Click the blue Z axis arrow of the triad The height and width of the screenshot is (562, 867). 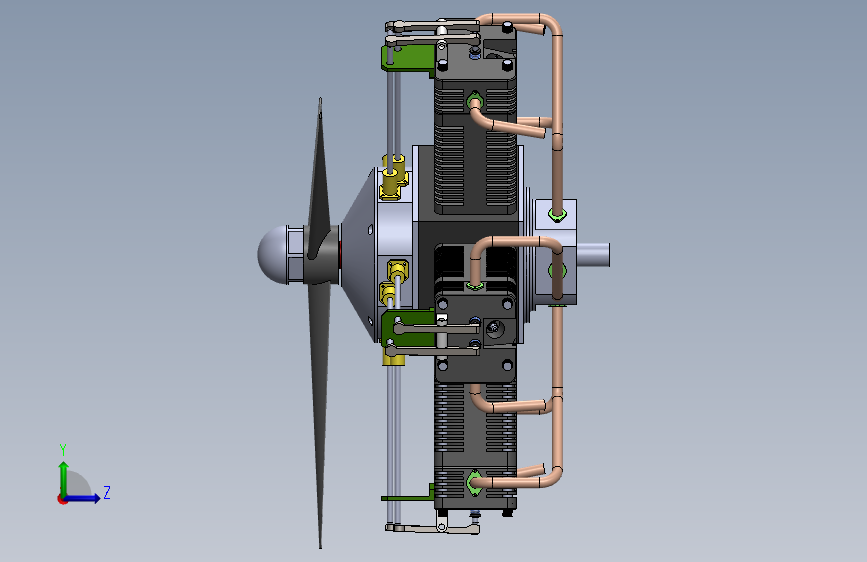pos(83,498)
